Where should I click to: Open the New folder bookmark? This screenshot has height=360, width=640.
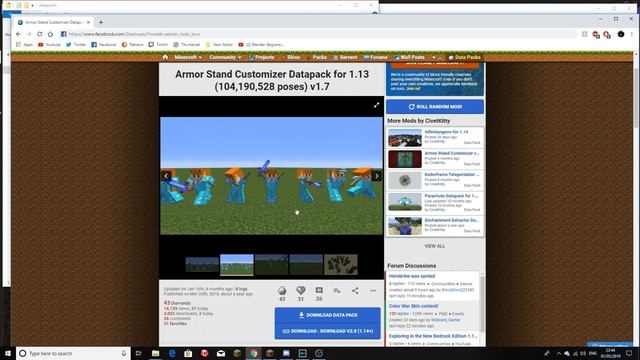pyautogui.click(x=219, y=44)
